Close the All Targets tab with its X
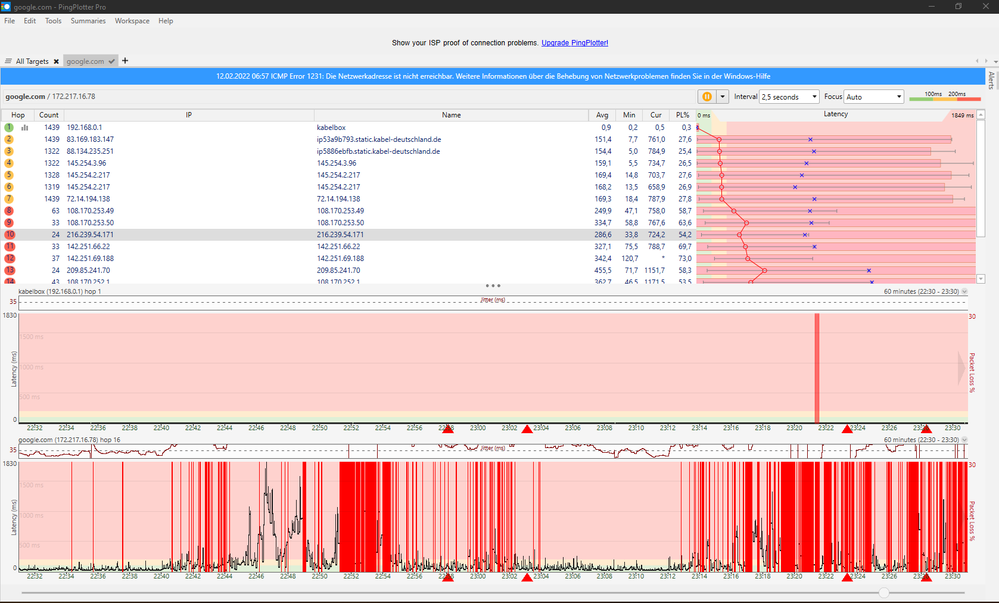 (x=56, y=61)
